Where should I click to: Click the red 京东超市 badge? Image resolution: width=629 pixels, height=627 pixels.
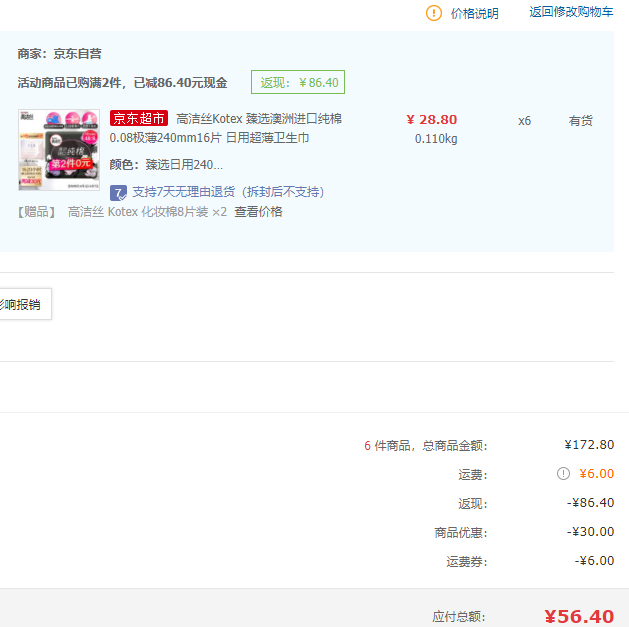[x=139, y=119]
